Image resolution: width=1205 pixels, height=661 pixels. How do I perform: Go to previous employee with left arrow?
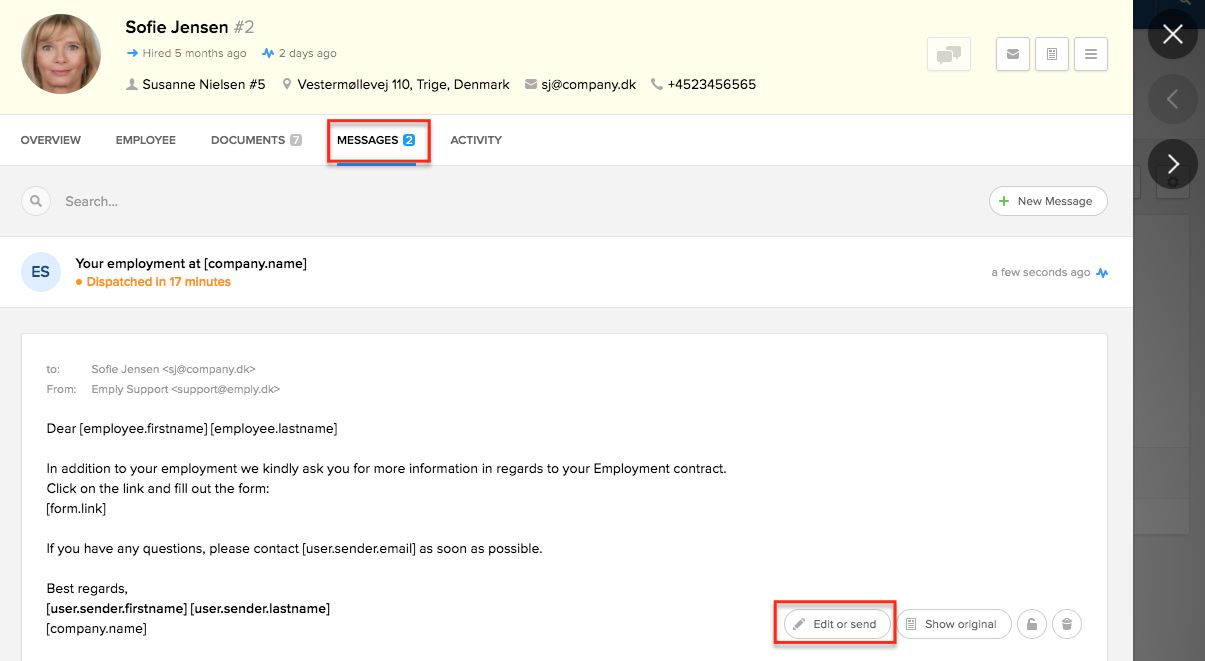point(1173,99)
